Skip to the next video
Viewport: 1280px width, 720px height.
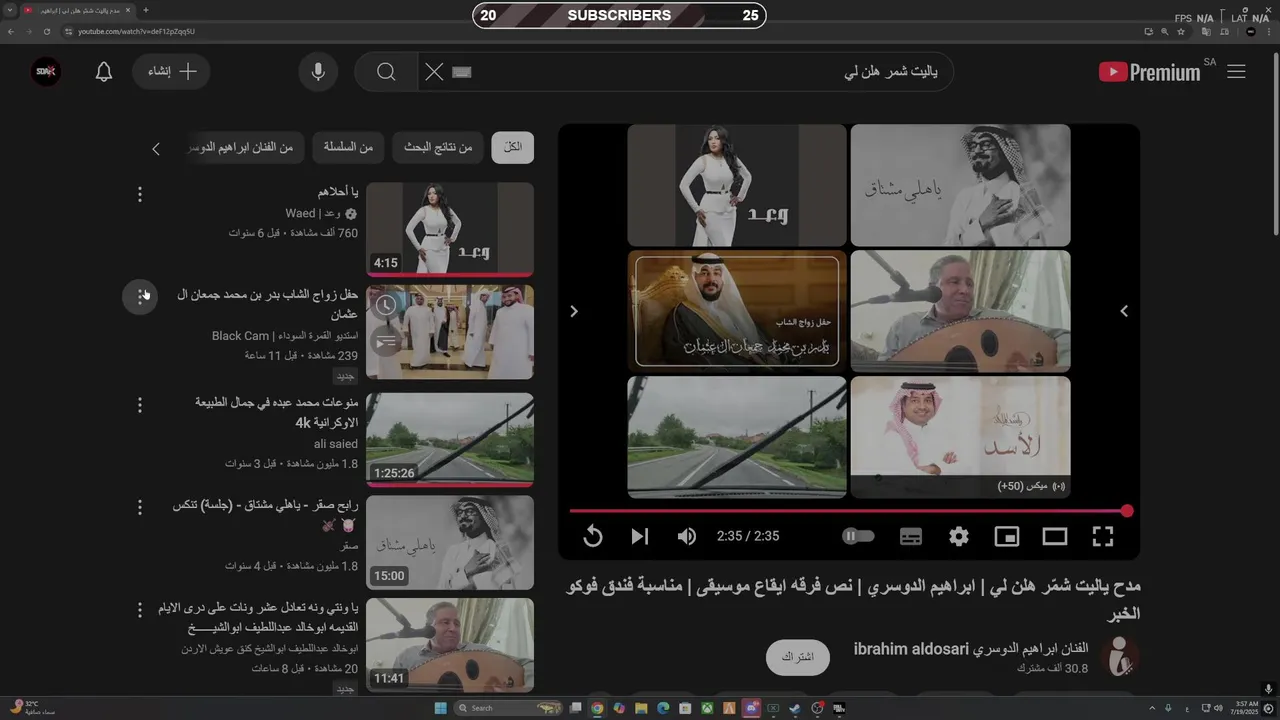640,537
